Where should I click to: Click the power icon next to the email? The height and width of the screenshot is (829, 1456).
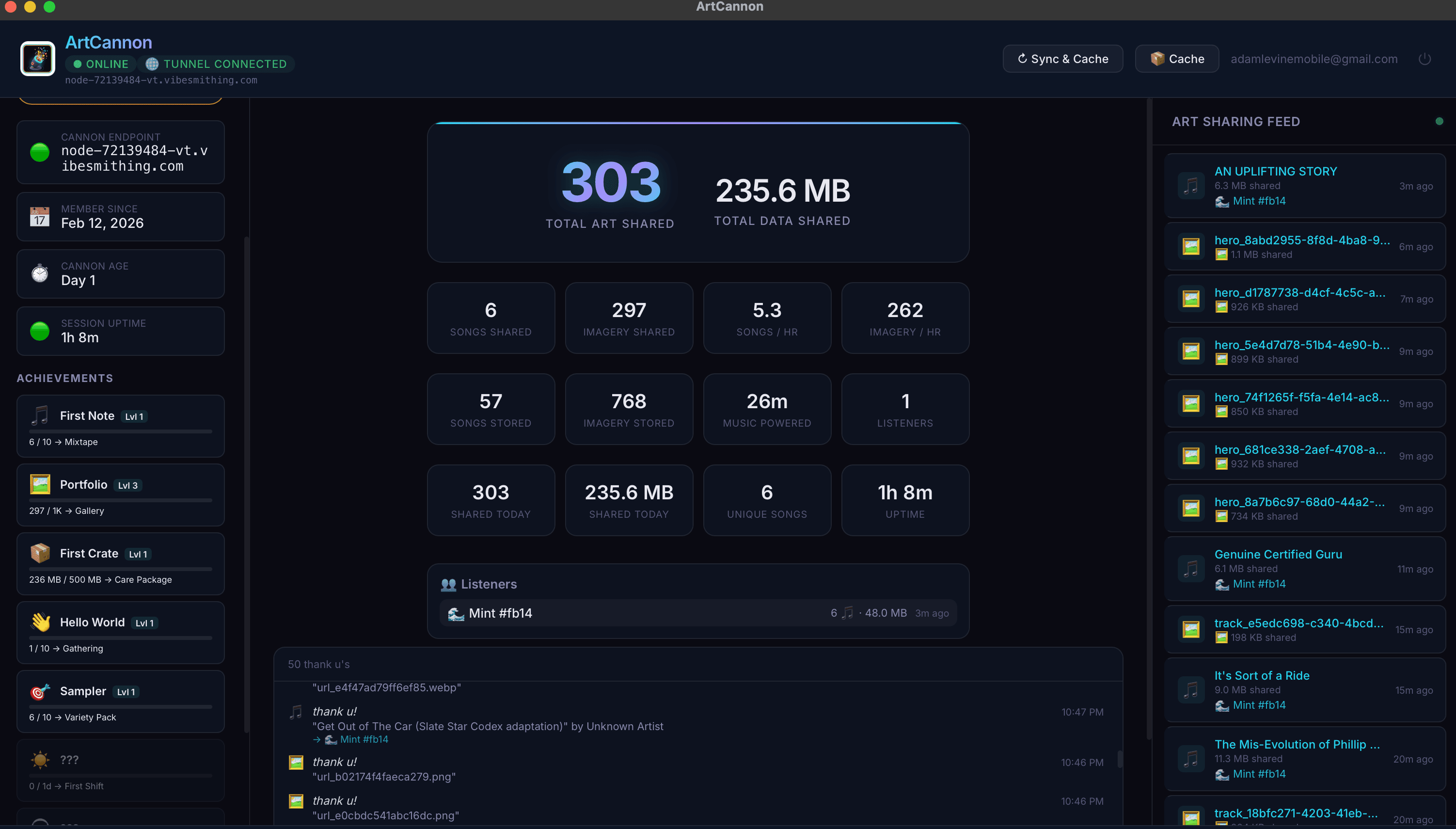tap(1424, 59)
